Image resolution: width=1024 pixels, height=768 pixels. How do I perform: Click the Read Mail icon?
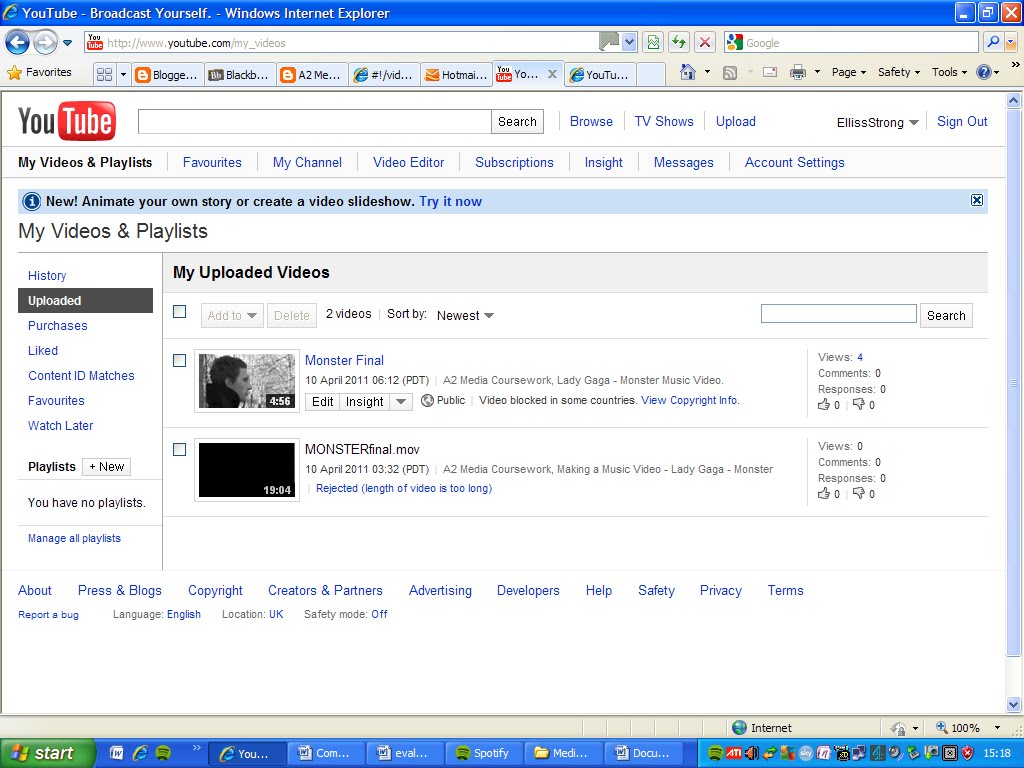click(x=770, y=72)
